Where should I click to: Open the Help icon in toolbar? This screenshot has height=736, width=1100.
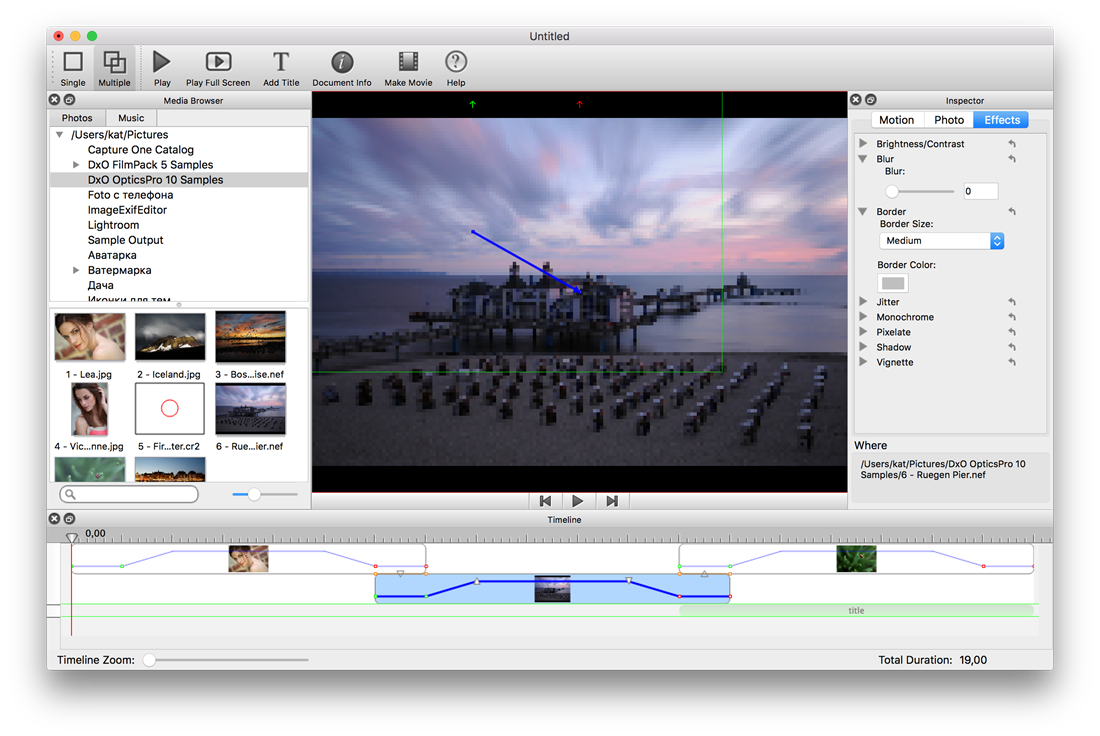tap(456, 62)
